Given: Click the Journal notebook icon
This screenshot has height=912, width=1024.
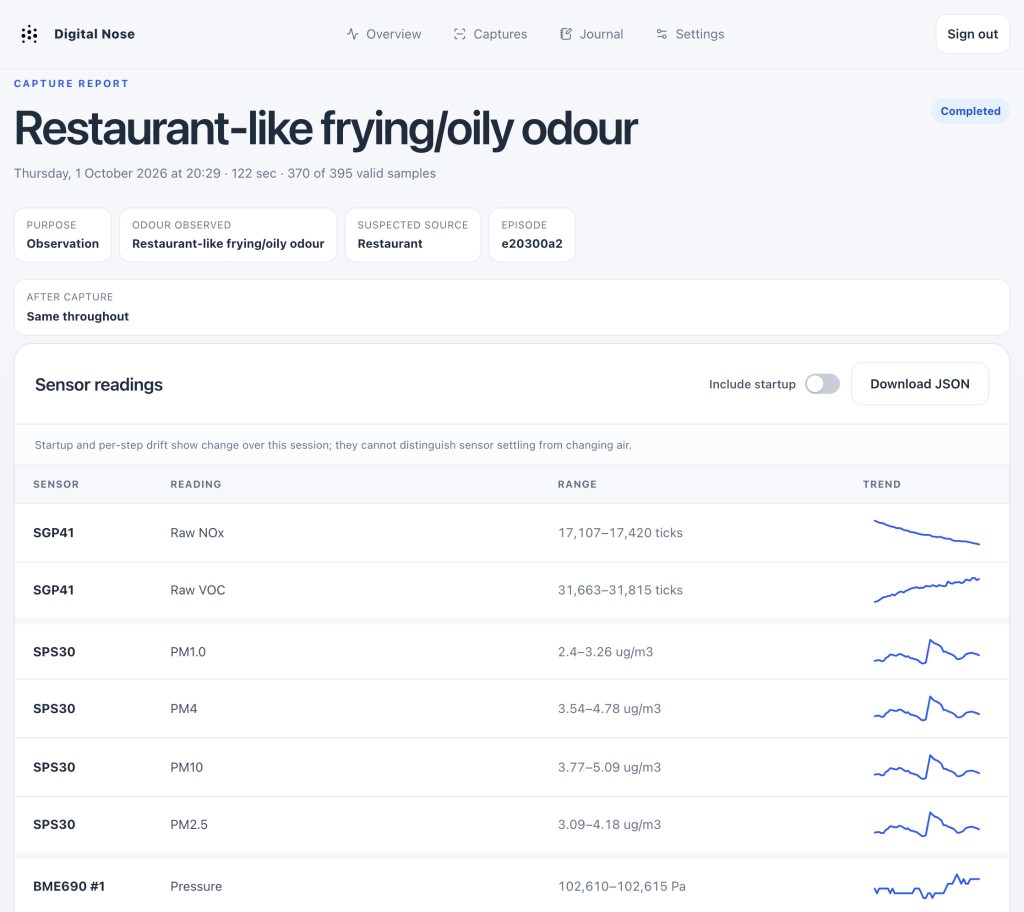Looking at the screenshot, I should [x=566, y=34].
